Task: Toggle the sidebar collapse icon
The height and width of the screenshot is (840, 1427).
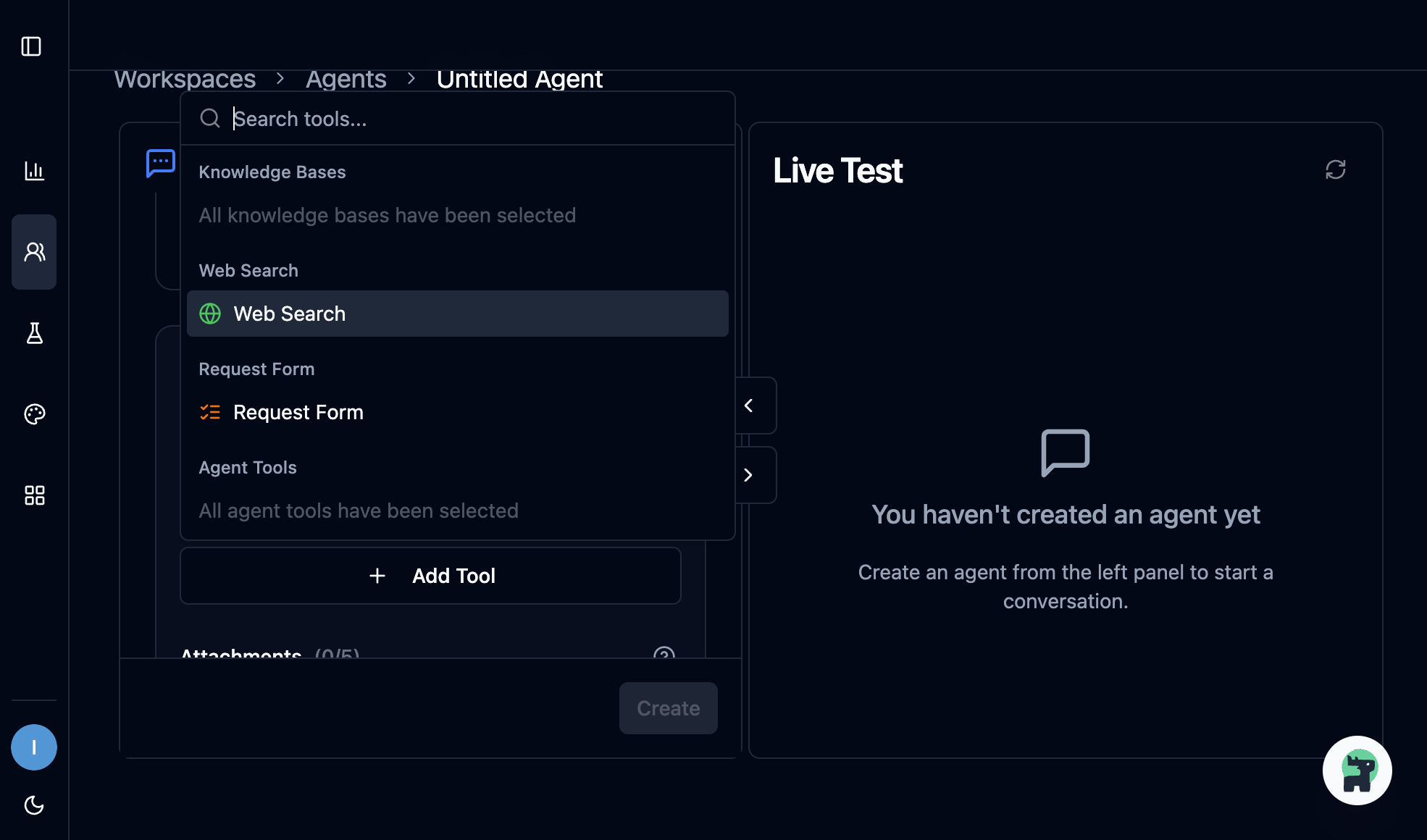Action: 33,47
